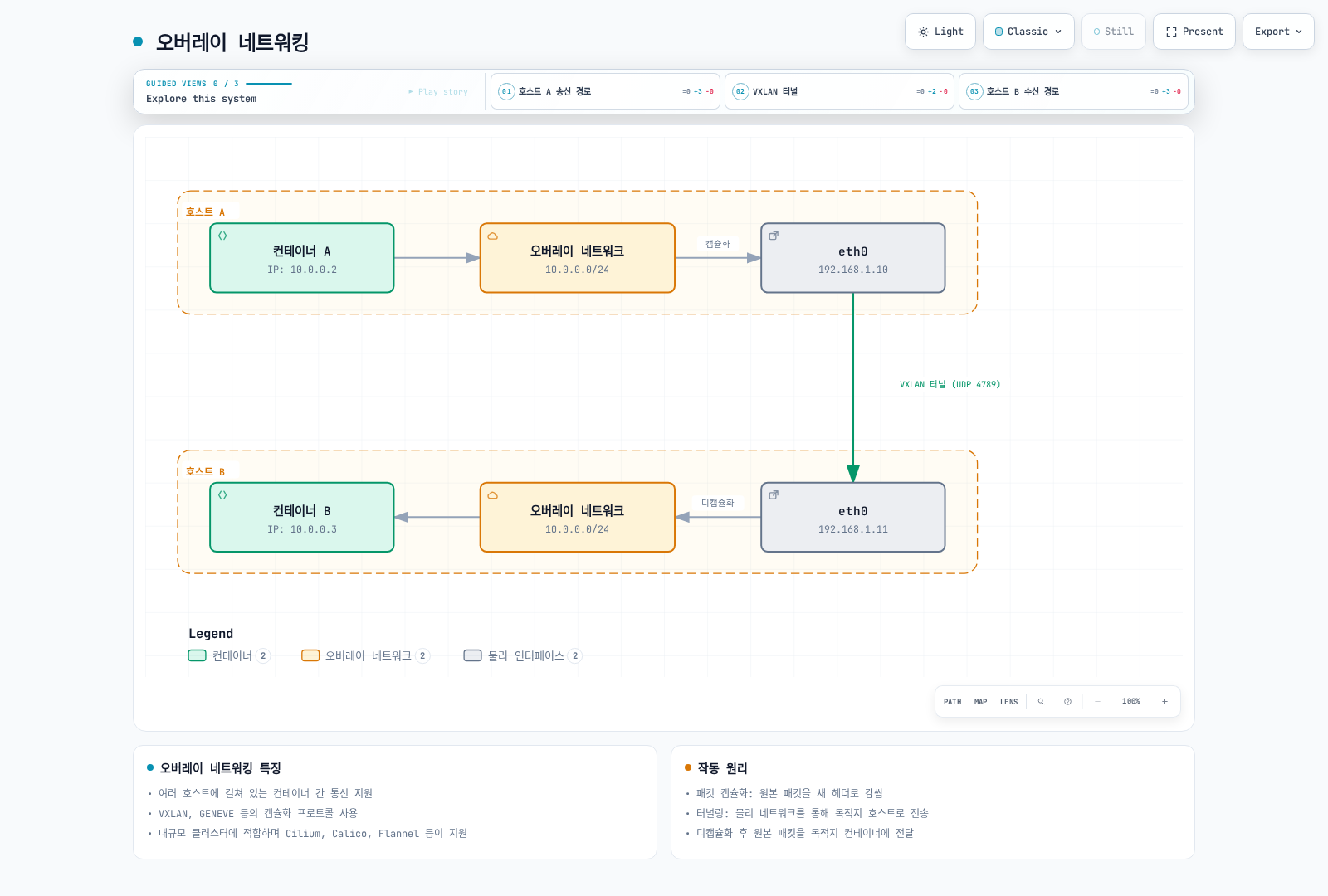This screenshot has width=1328, height=896.
Task: Toggle 오버레이 네트워크 legend swatch
Action: (x=310, y=655)
